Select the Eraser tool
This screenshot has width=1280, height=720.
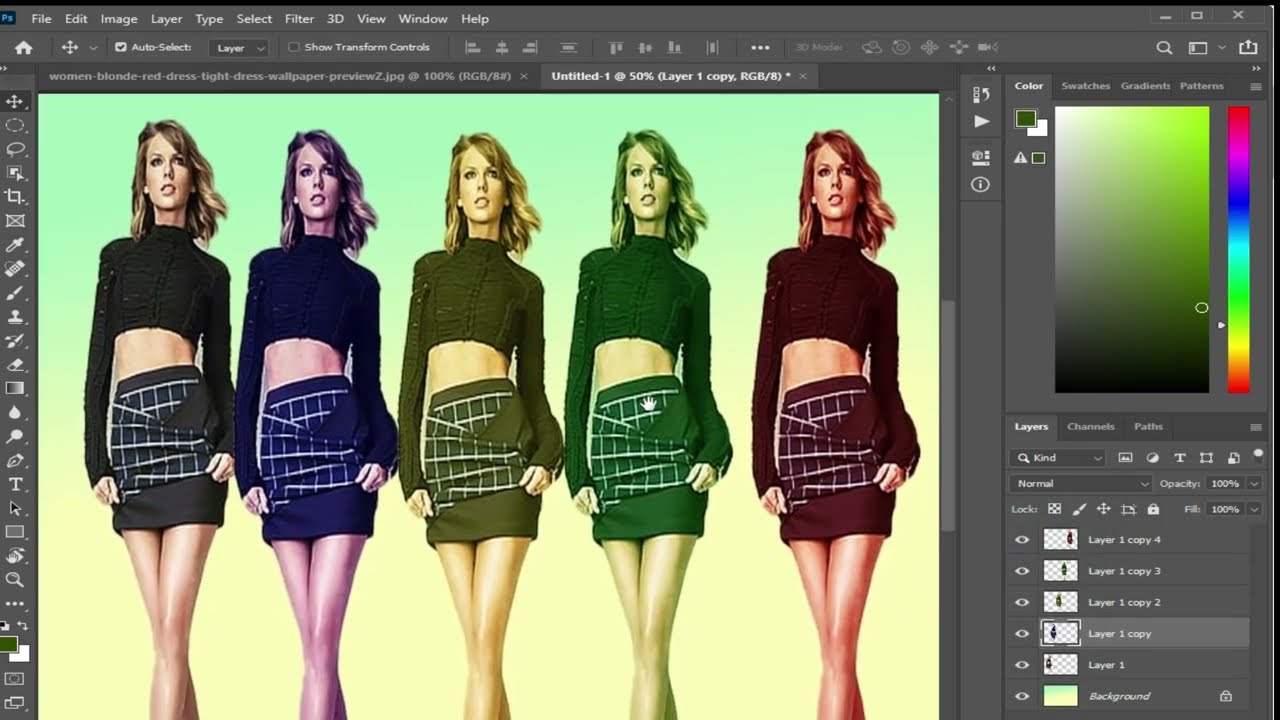(x=15, y=365)
